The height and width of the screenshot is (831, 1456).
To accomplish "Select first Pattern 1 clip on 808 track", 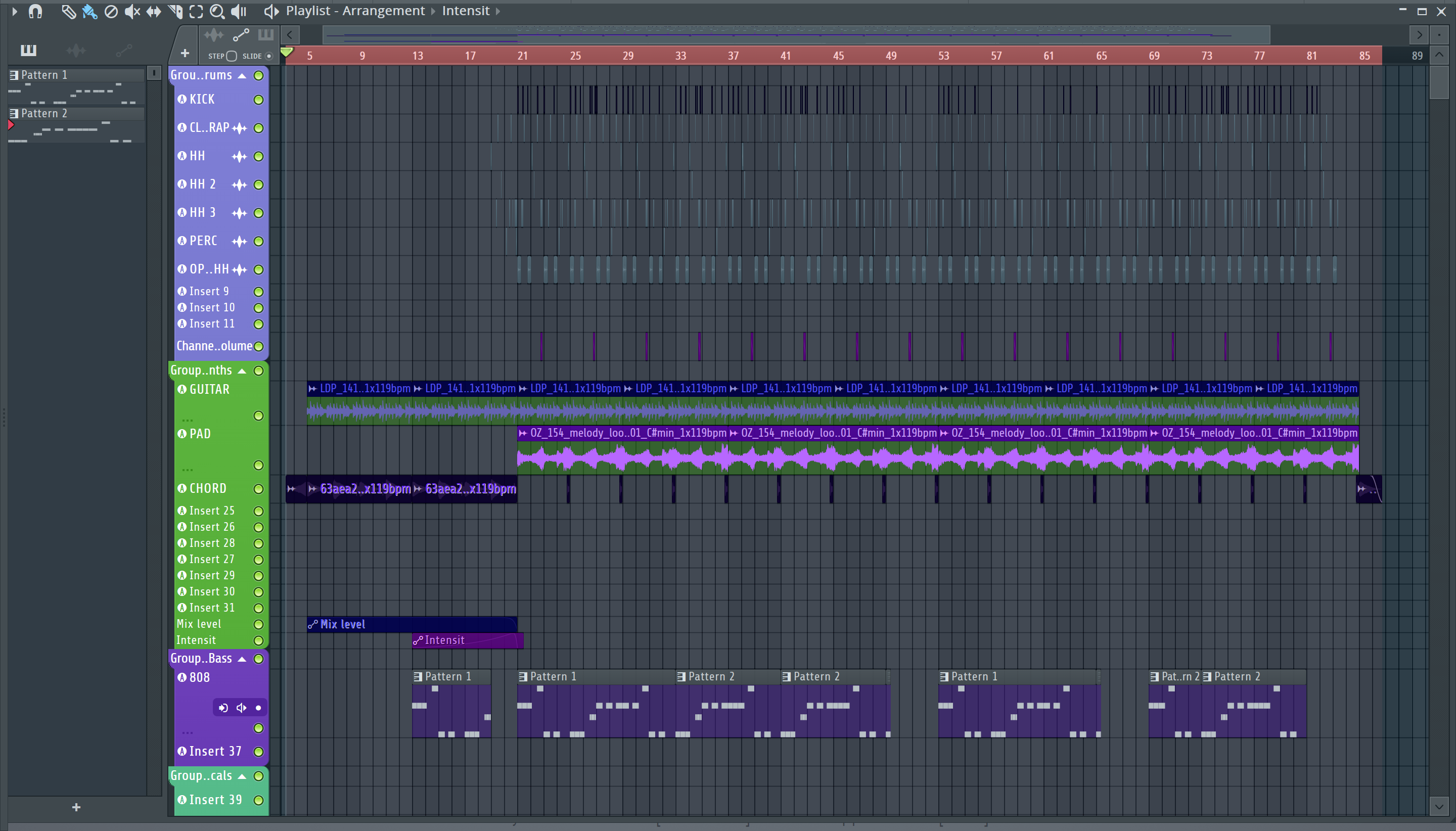I will [x=451, y=704].
